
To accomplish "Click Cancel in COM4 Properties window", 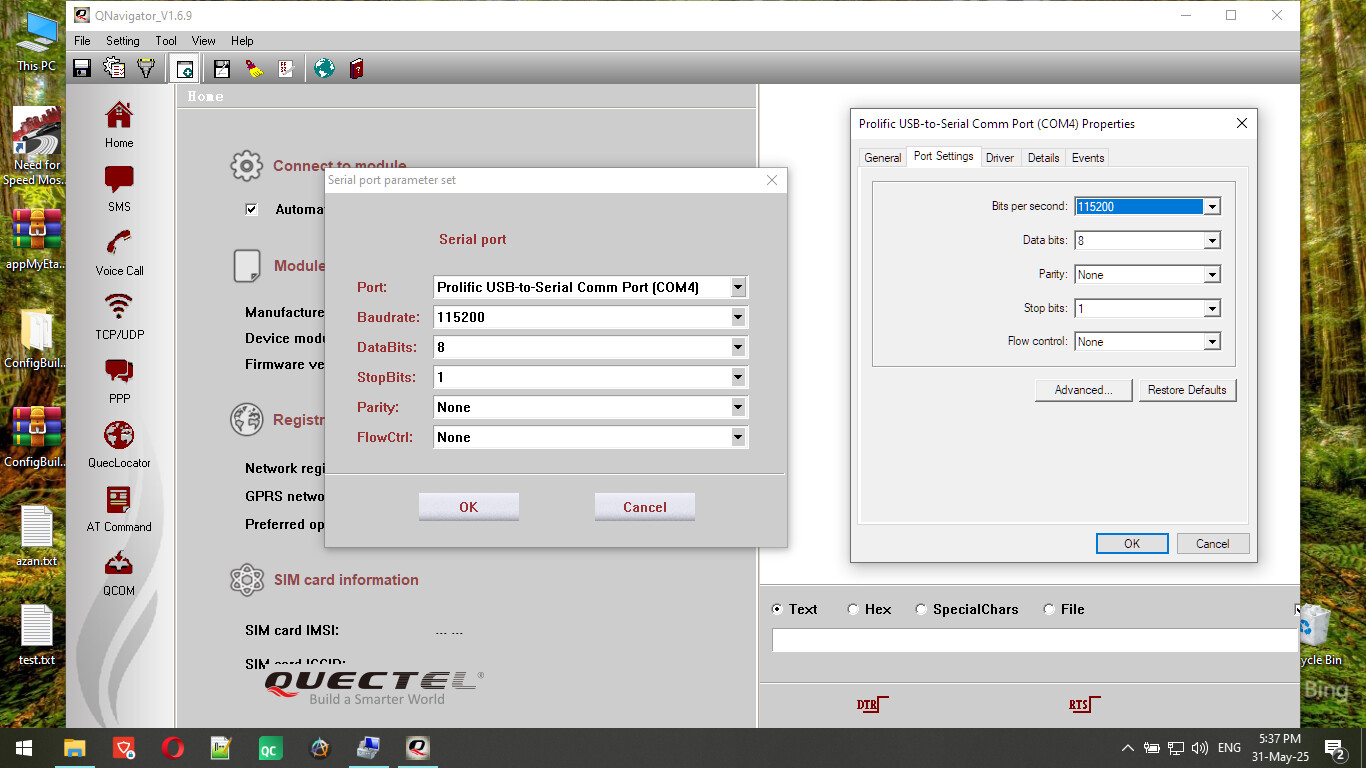I will 1213,544.
